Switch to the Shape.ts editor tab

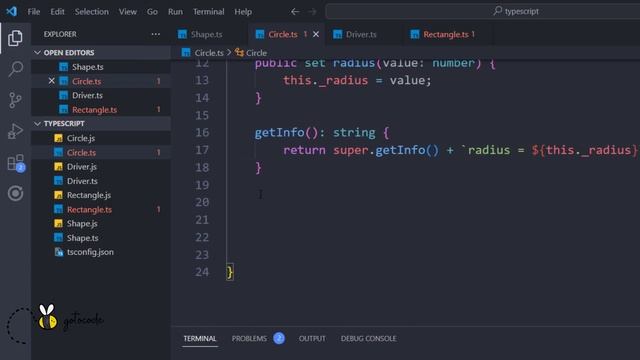tap(209, 35)
